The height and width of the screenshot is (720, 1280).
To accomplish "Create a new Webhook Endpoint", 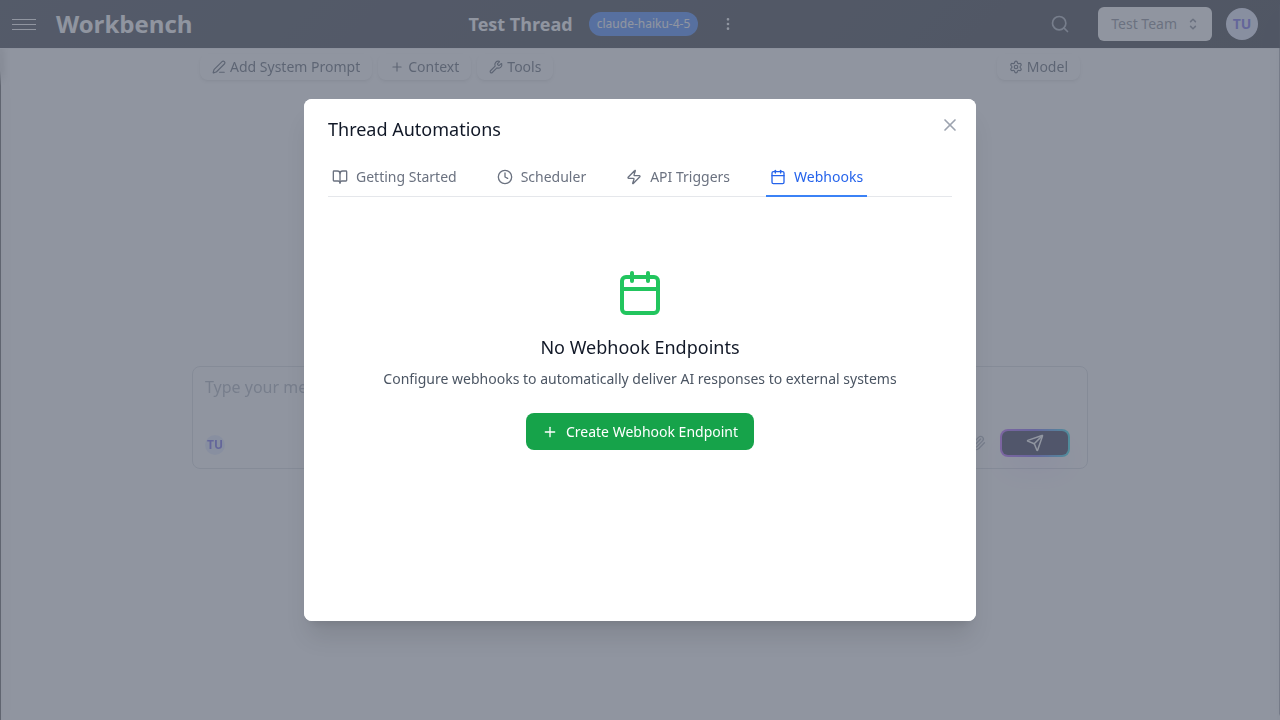I will [x=640, y=431].
